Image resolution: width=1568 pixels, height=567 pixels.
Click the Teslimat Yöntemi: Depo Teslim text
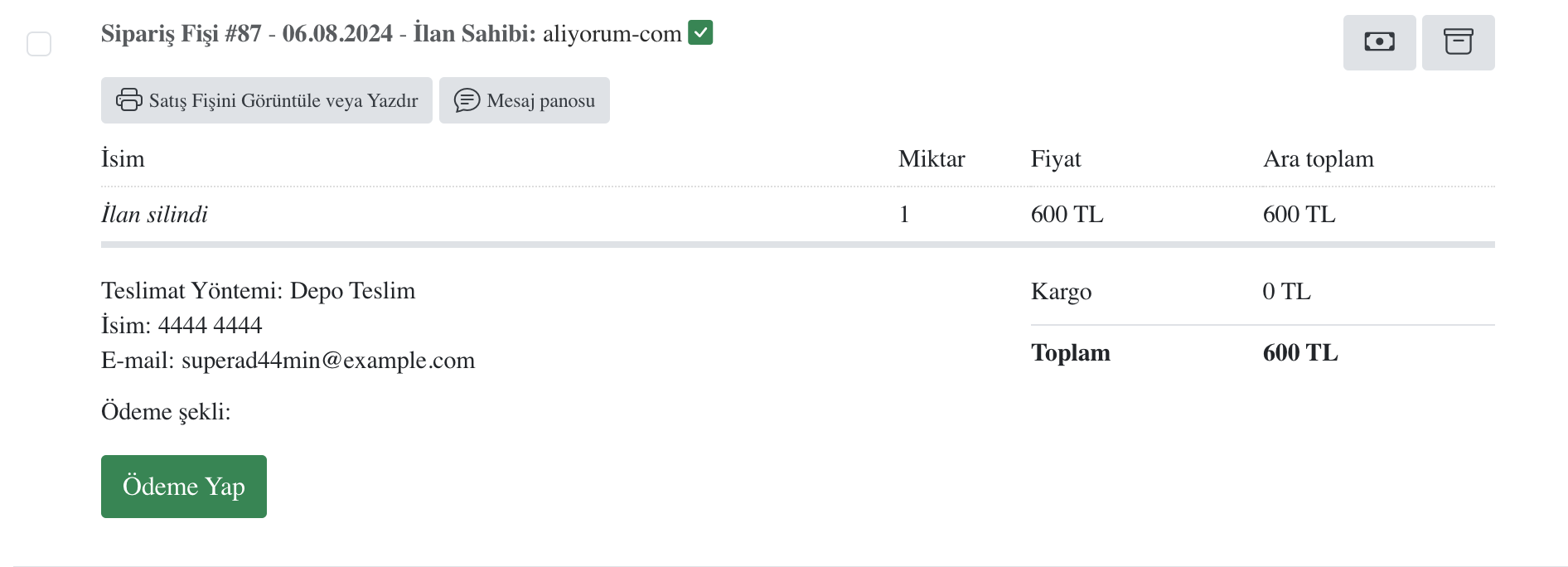click(x=258, y=291)
